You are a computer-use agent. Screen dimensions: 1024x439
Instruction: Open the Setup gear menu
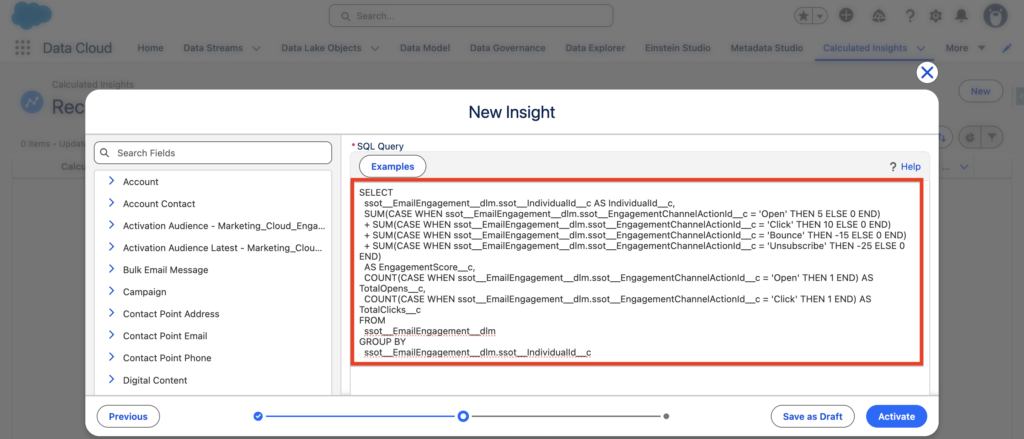(935, 16)
